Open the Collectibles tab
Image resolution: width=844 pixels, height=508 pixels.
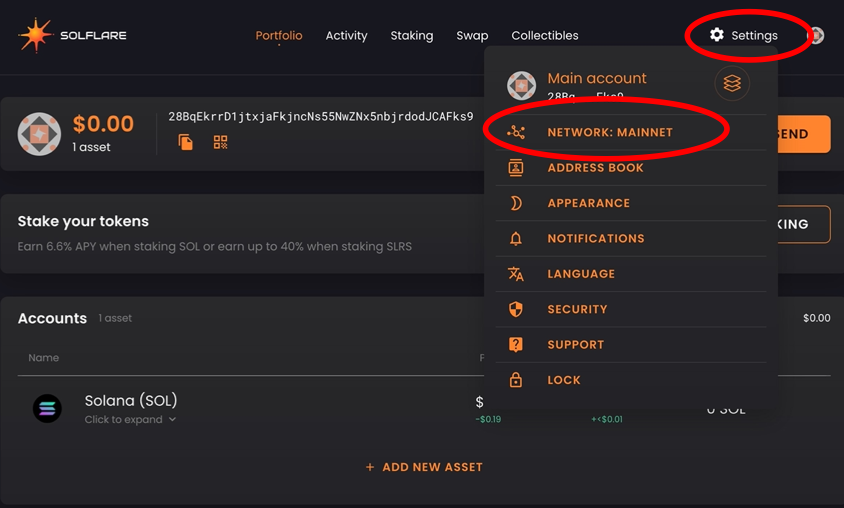pos(545,36)
